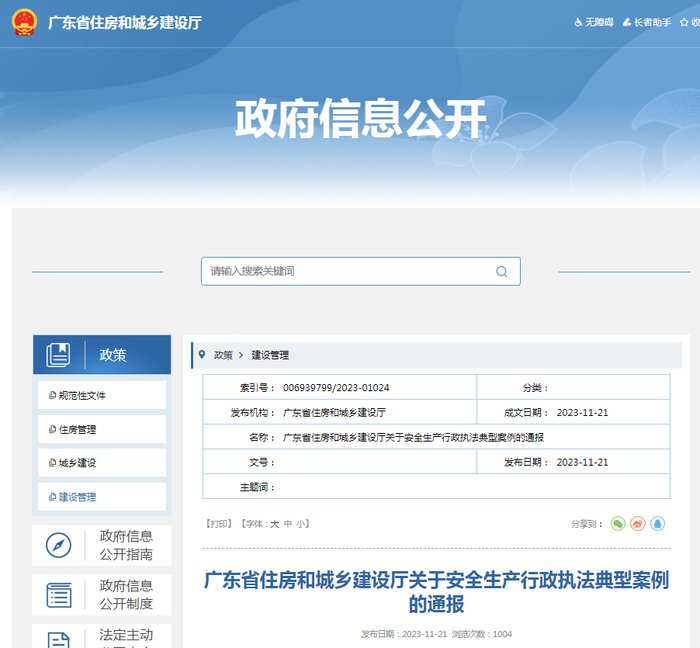Viewport: 700px width, 648px height.
Task: Share article via QQ icon
Action: [658, 523]
